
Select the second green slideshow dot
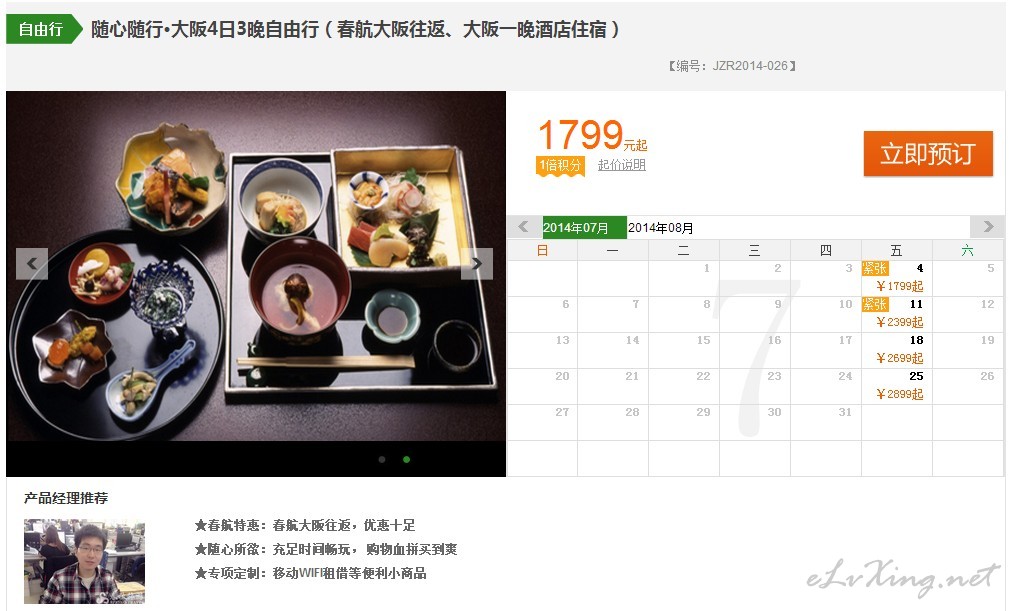coord(406,460)
